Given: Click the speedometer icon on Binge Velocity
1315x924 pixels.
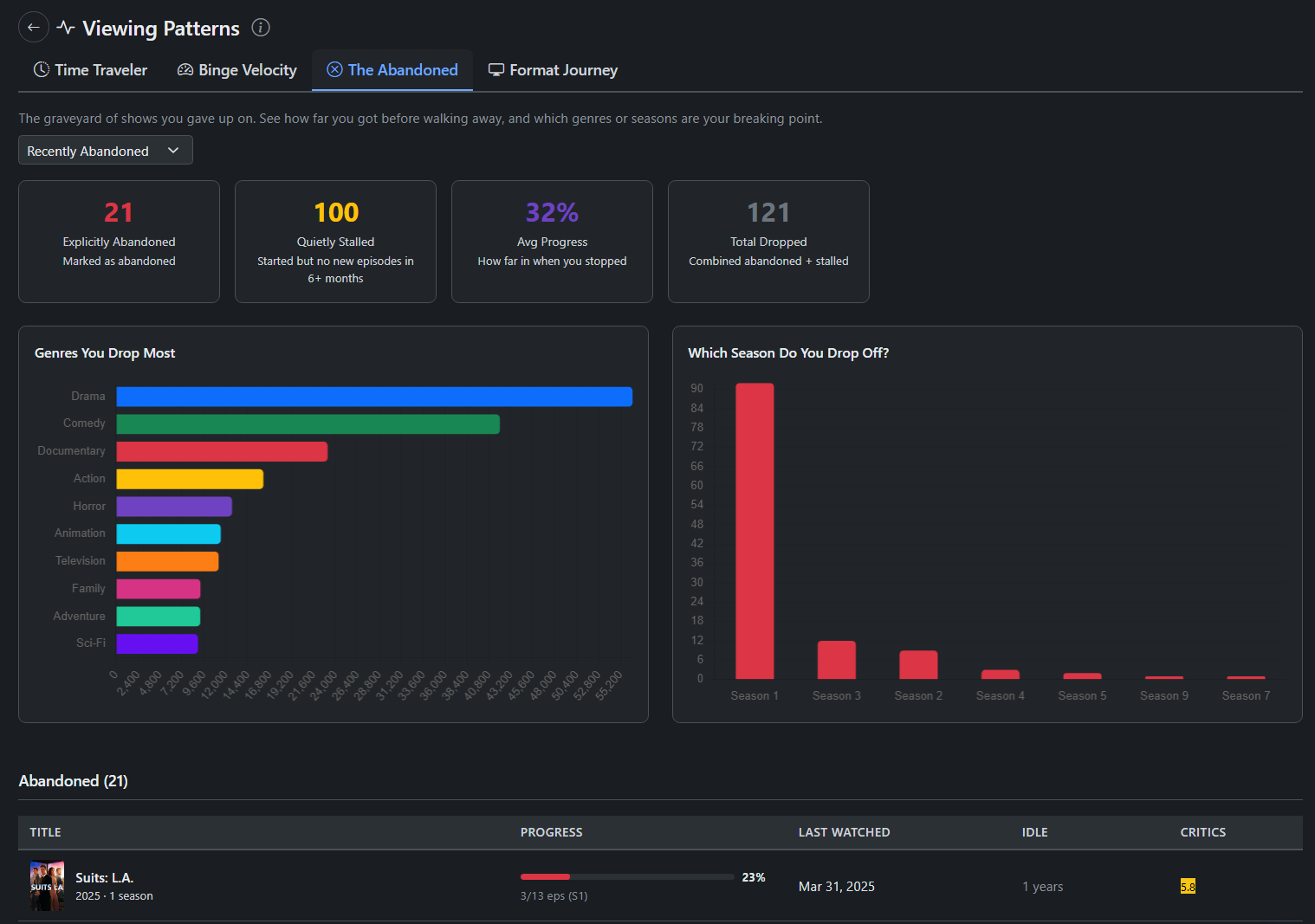Looking at the screenshot, I should pos(185,70).
